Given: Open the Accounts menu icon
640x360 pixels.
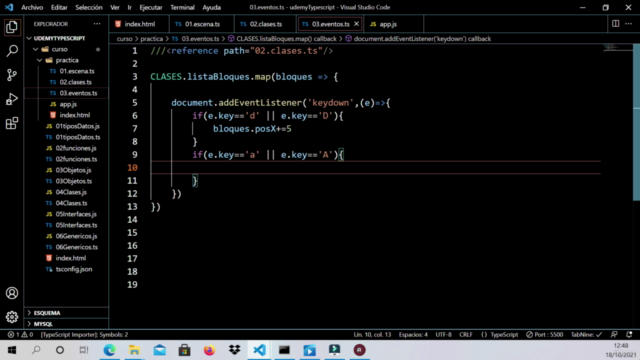Looking at the screenshot, I should (12, 293).
